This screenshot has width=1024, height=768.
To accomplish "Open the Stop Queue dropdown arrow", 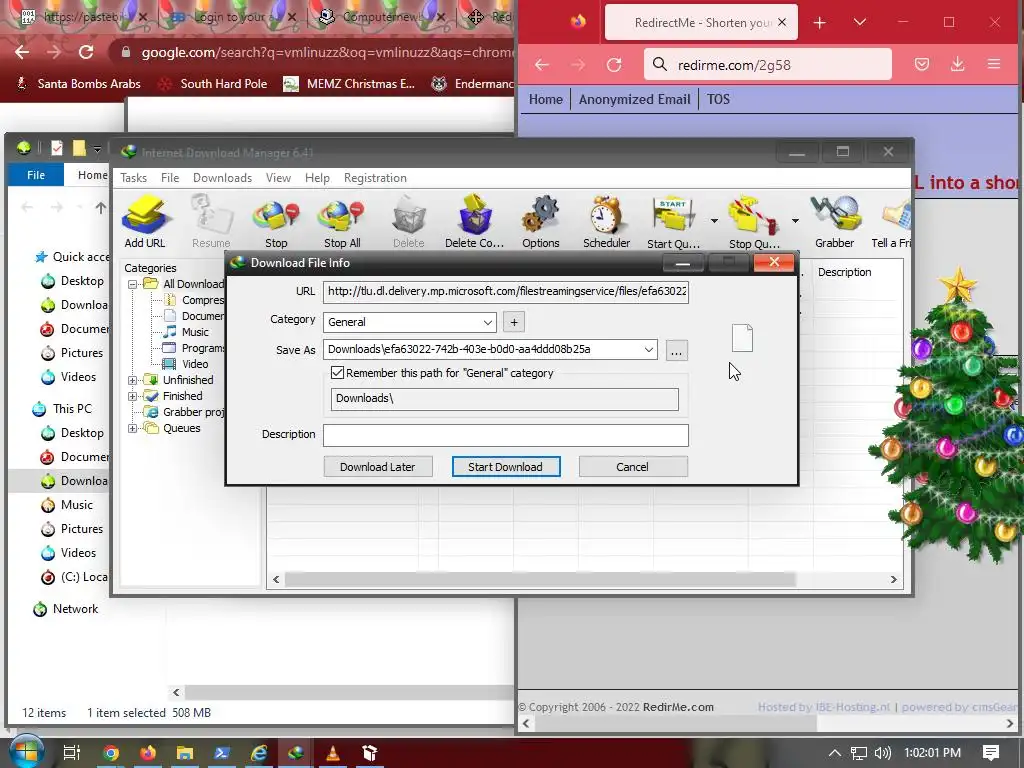I will click(795, 221).
